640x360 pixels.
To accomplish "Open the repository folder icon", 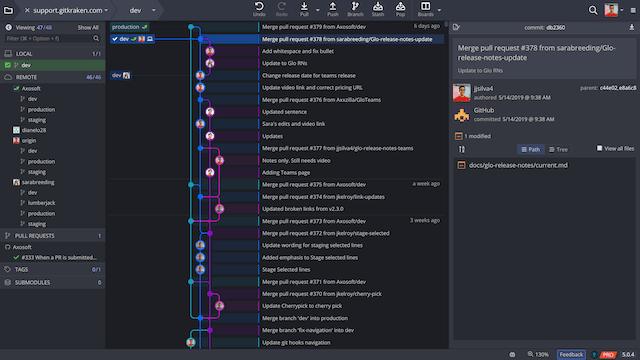I will (8, 10).
